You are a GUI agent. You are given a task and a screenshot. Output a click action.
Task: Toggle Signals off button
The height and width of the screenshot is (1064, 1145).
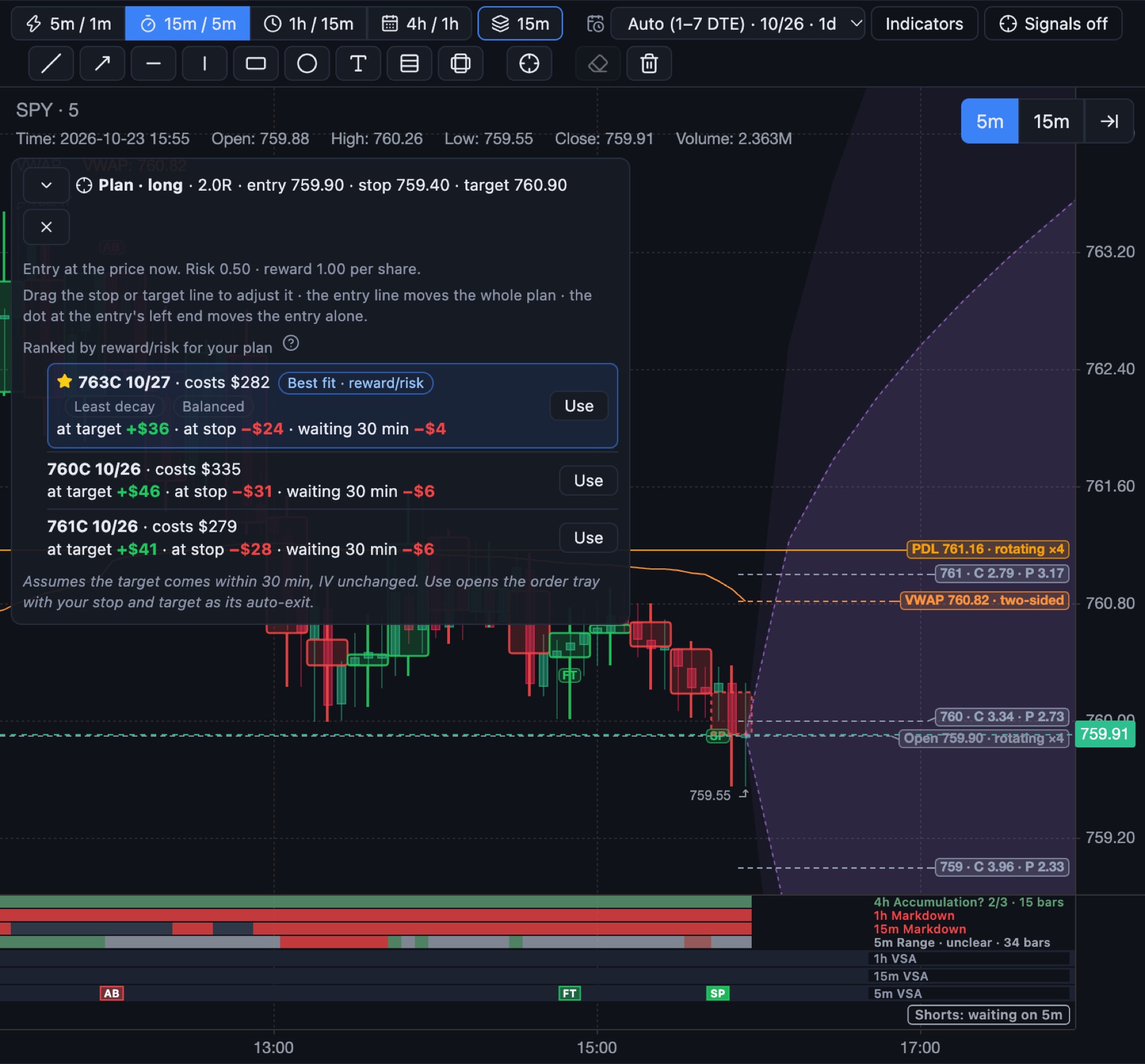[x=1053, y=23]
